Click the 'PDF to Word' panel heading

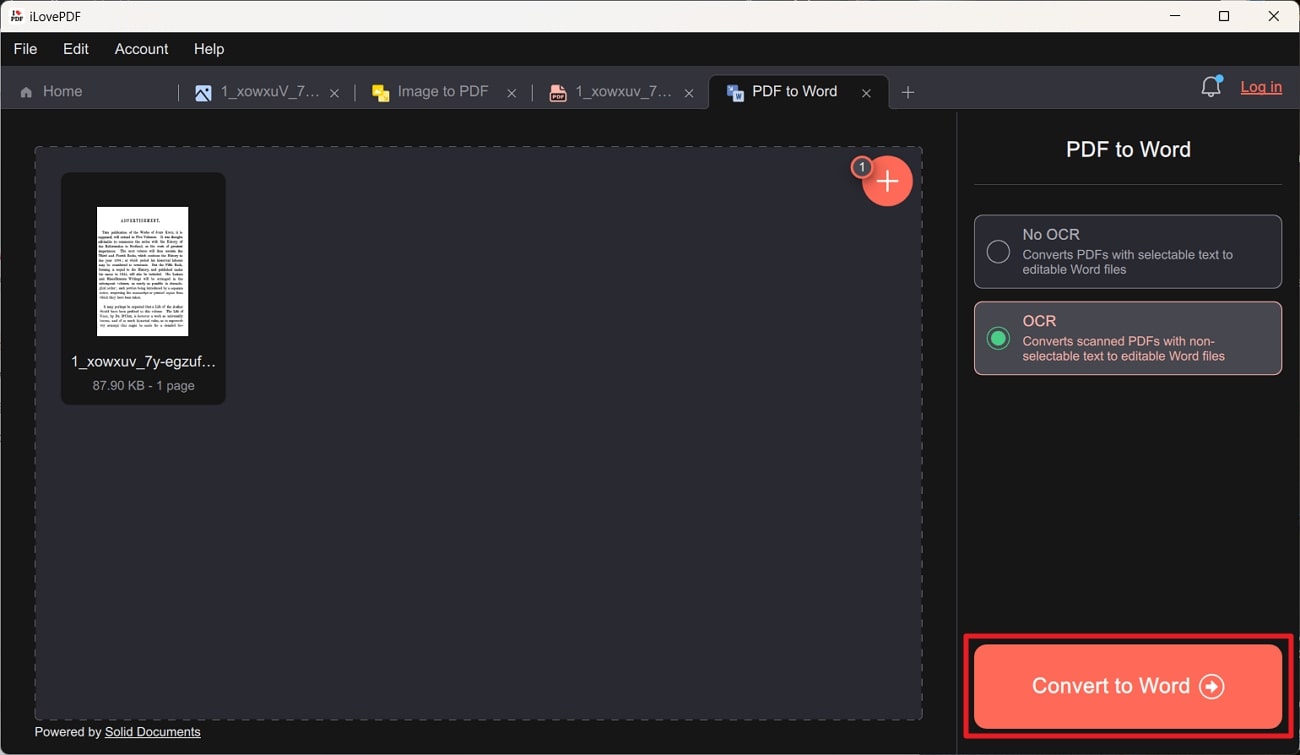point(1128,149)
